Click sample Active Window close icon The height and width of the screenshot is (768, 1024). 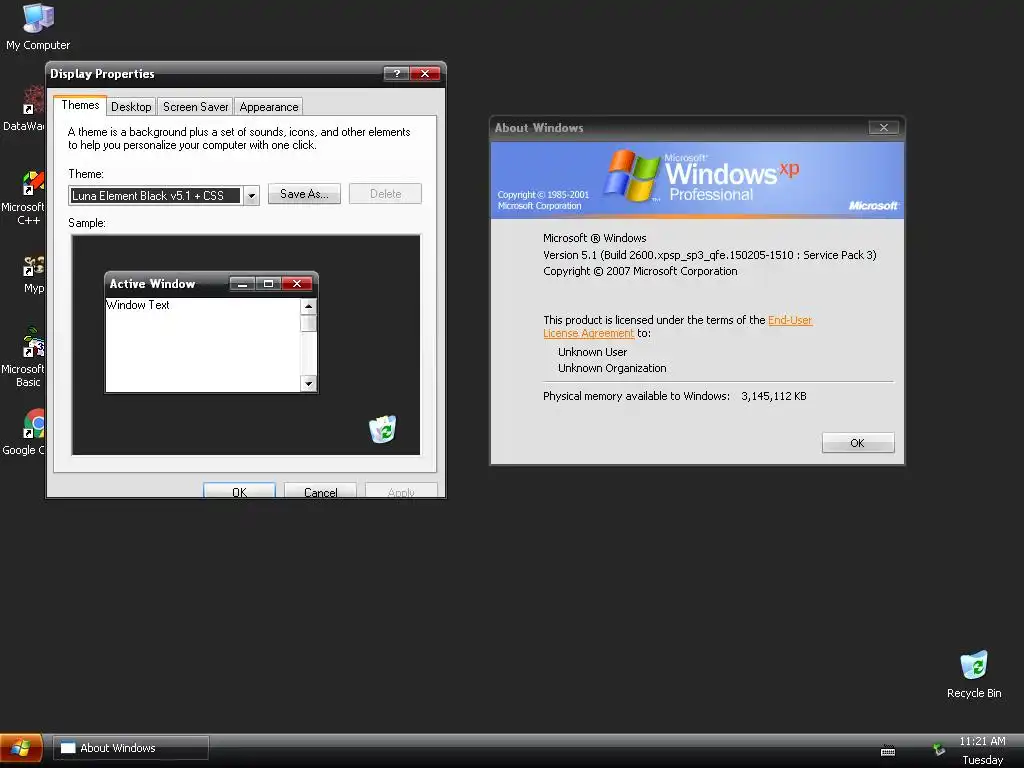(297, 283)
